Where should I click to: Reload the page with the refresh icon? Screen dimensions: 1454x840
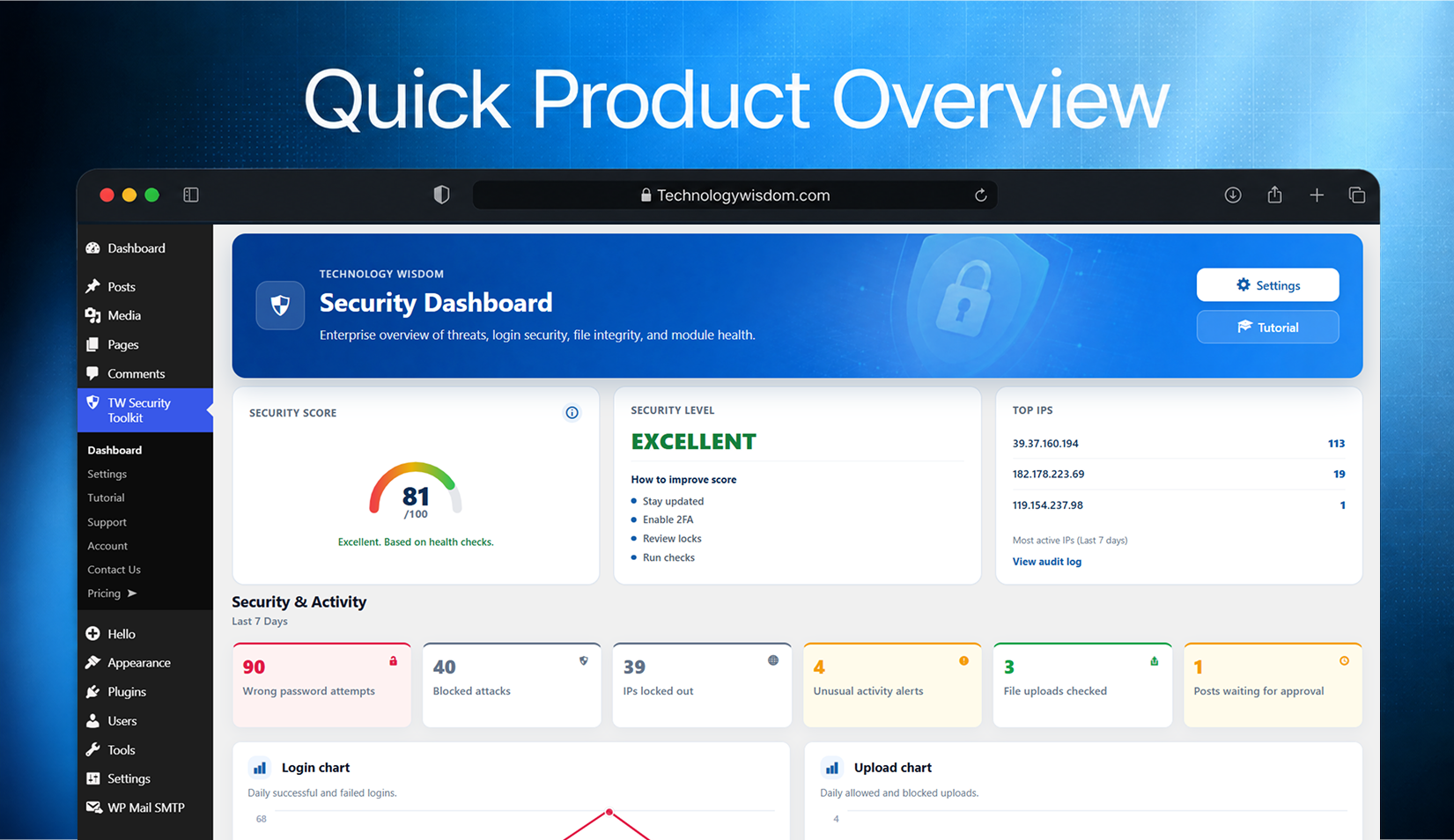coord(980,195)
